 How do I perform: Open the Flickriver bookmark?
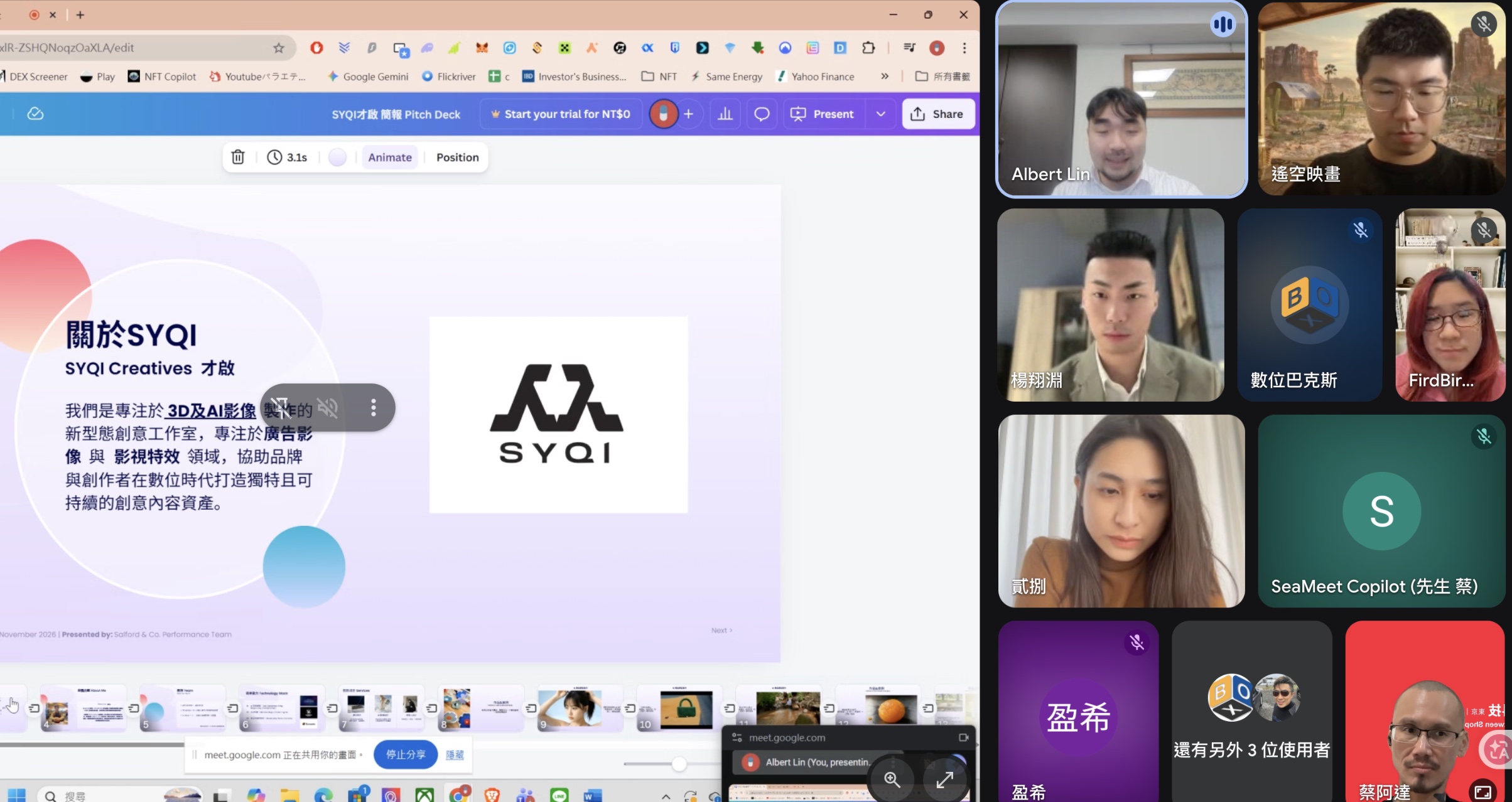(x=449, y=76)
